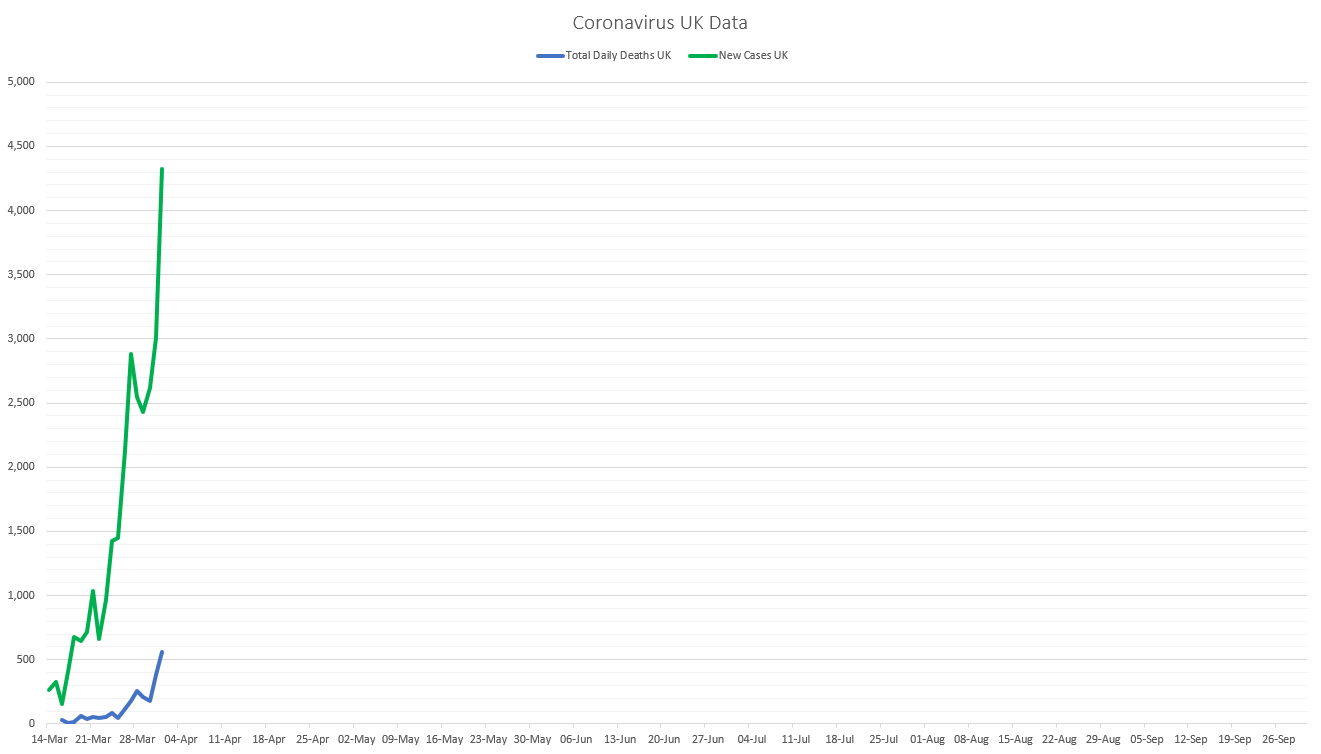Click the 28-Mar date axis label

click(x=137, y=740)
